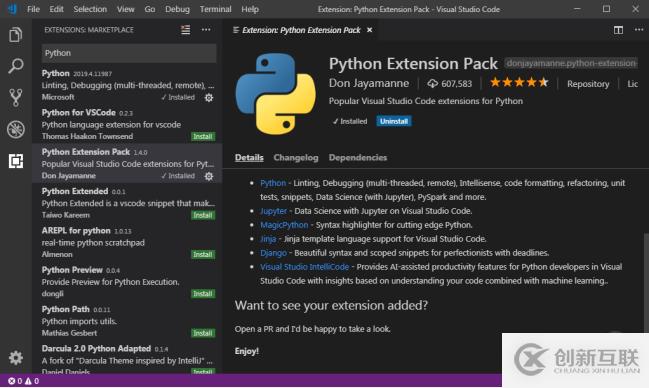This screenshot has height=388, width=649.
Task: Click the Python logo image
Action: coord(276,93)
